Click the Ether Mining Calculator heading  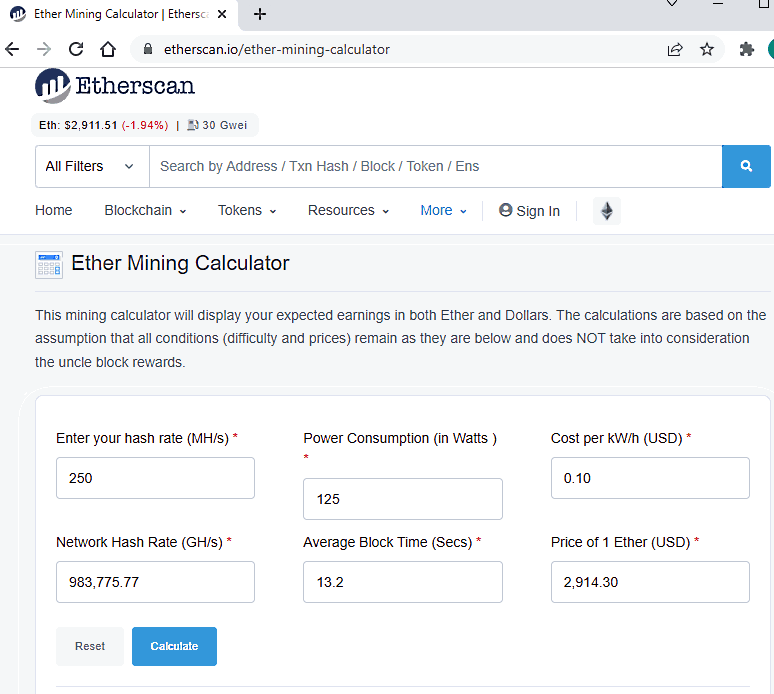pyautogui.click(x=180, y=263)
